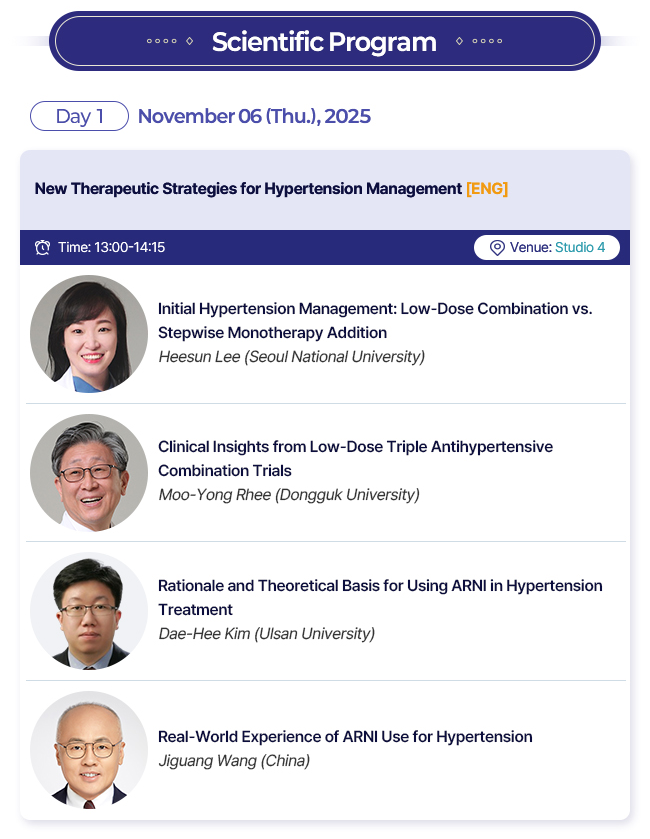Image resolution: width=650 pixels, height=839 pixels.
Task: Open Jiguang Wang's speaker photo
Action: pyautogui.click(x=89, y=750)
